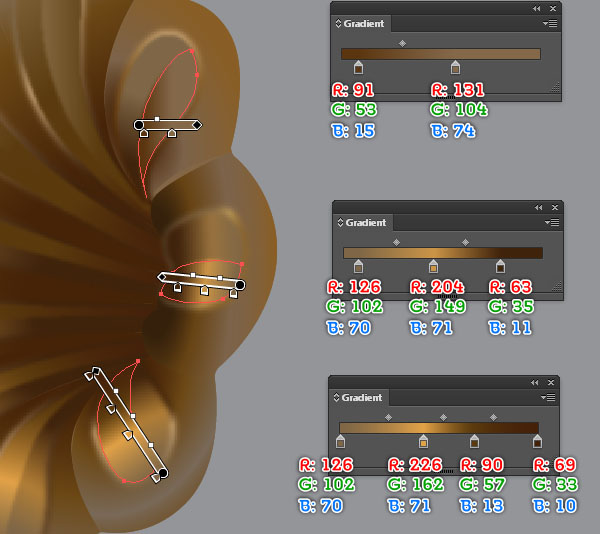
Task: Cycle panel view arrows beside three-stop Gradient tab
Action: point(341,222)
